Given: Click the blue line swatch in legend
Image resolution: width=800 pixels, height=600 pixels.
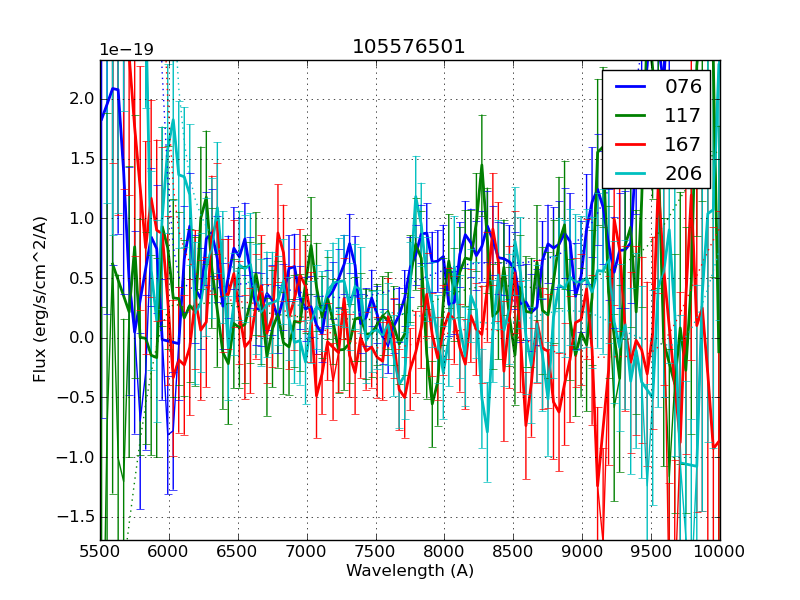Looking at the screenshot, I should 632,87.
